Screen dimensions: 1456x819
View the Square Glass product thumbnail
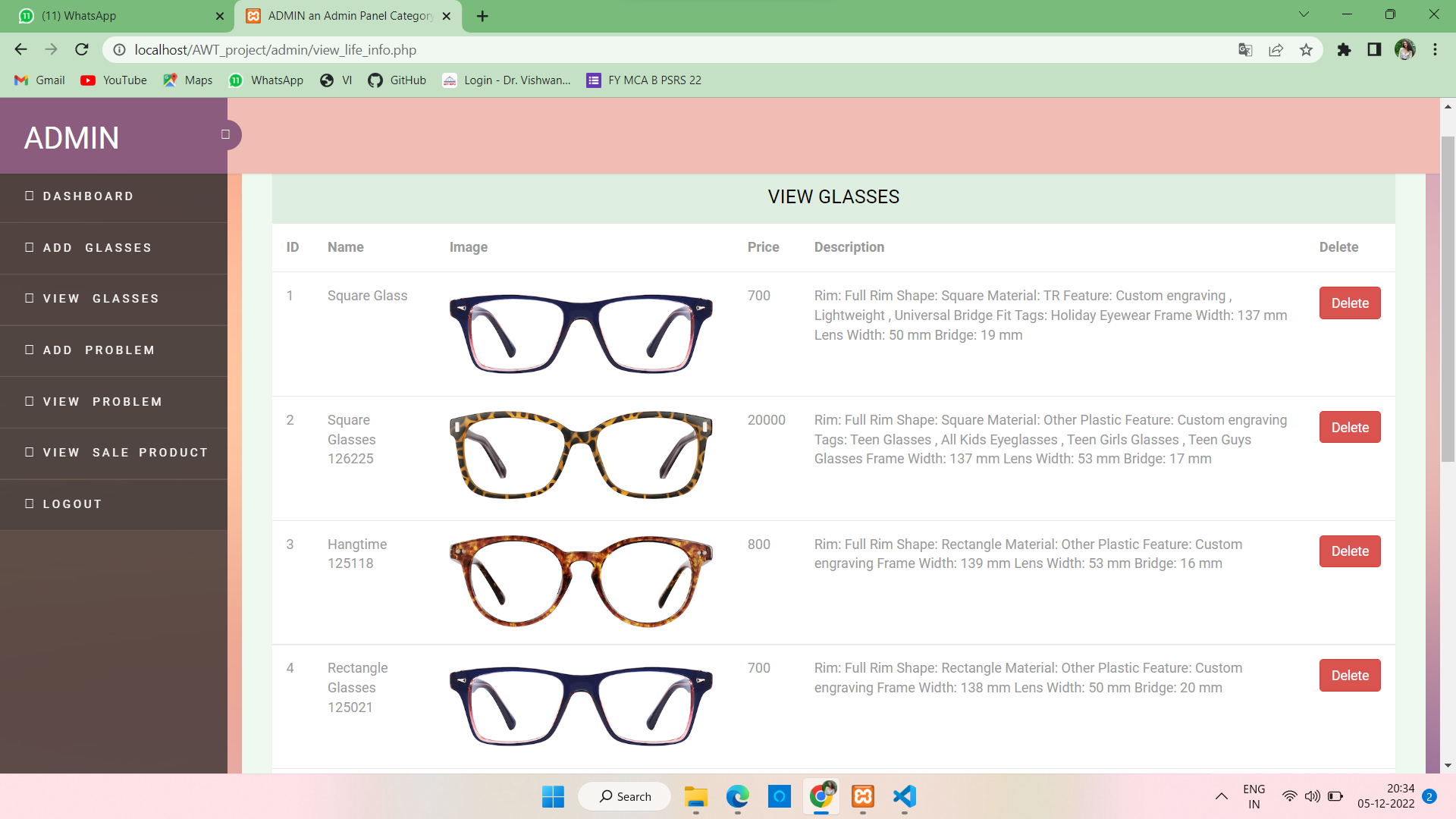click(581, 334)
